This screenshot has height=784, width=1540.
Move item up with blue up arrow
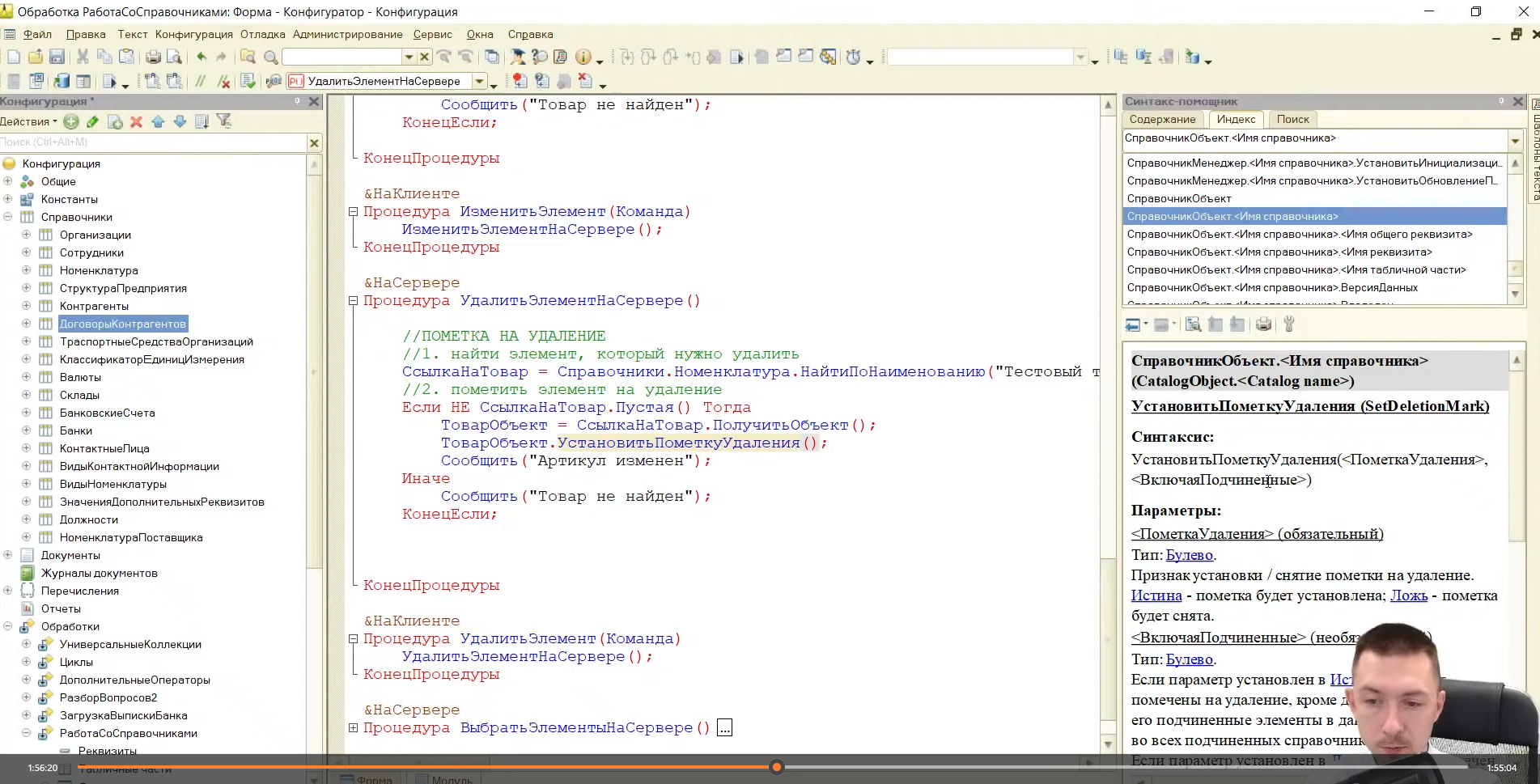tap(158, 121)
